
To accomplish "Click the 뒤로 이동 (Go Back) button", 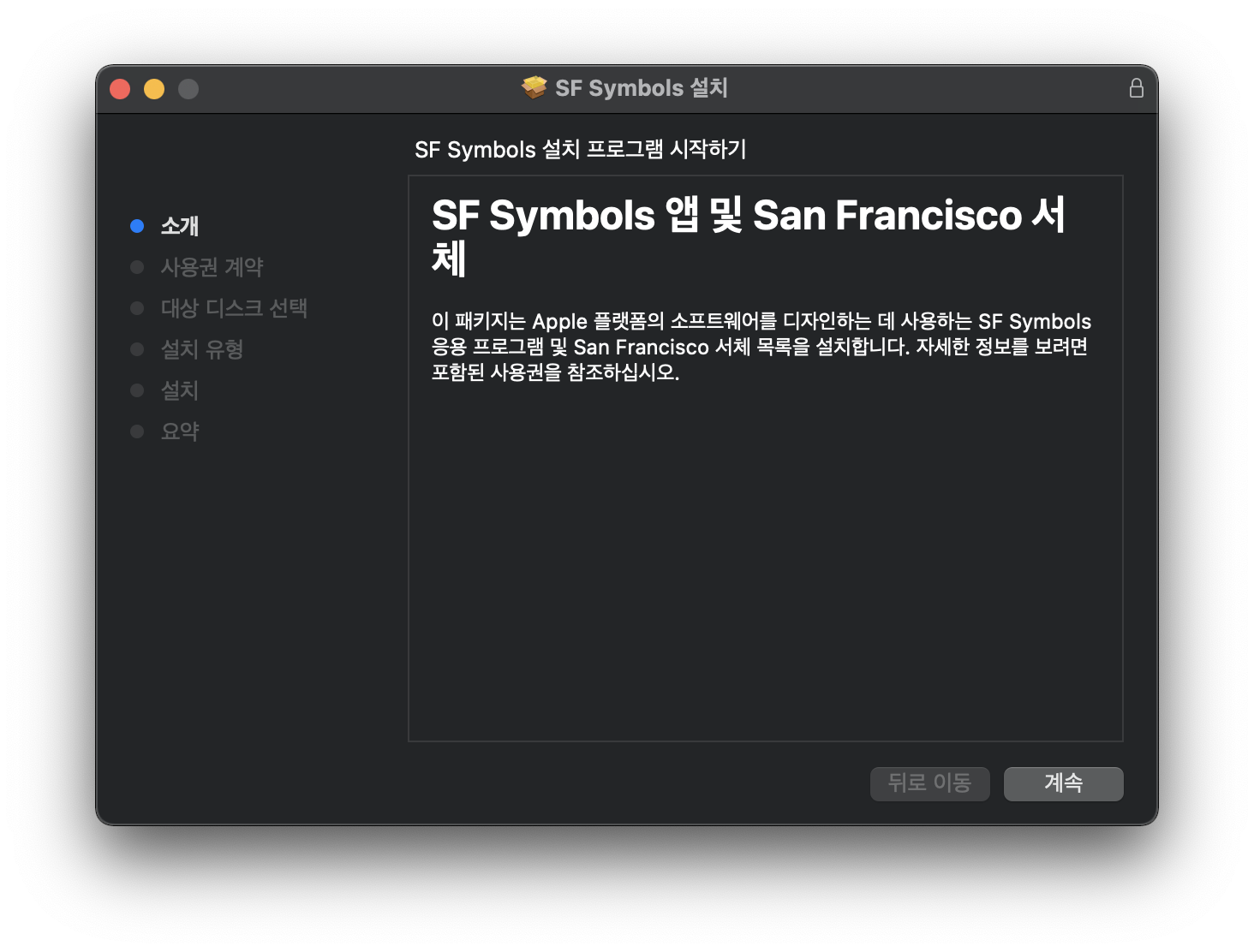I will pyautogui.click(x=929, y=783).
